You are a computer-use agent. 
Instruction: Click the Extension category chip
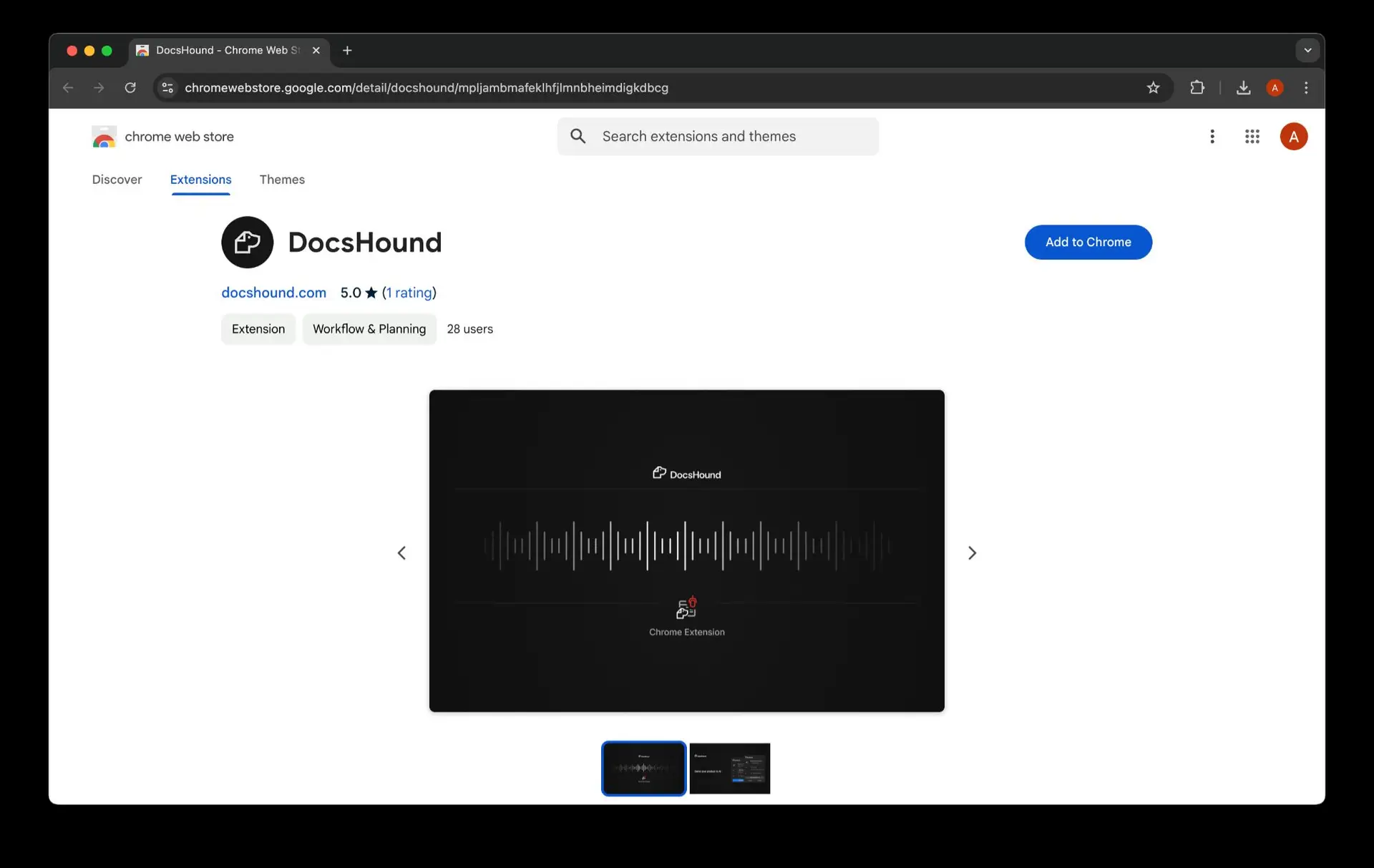(258, 328)
